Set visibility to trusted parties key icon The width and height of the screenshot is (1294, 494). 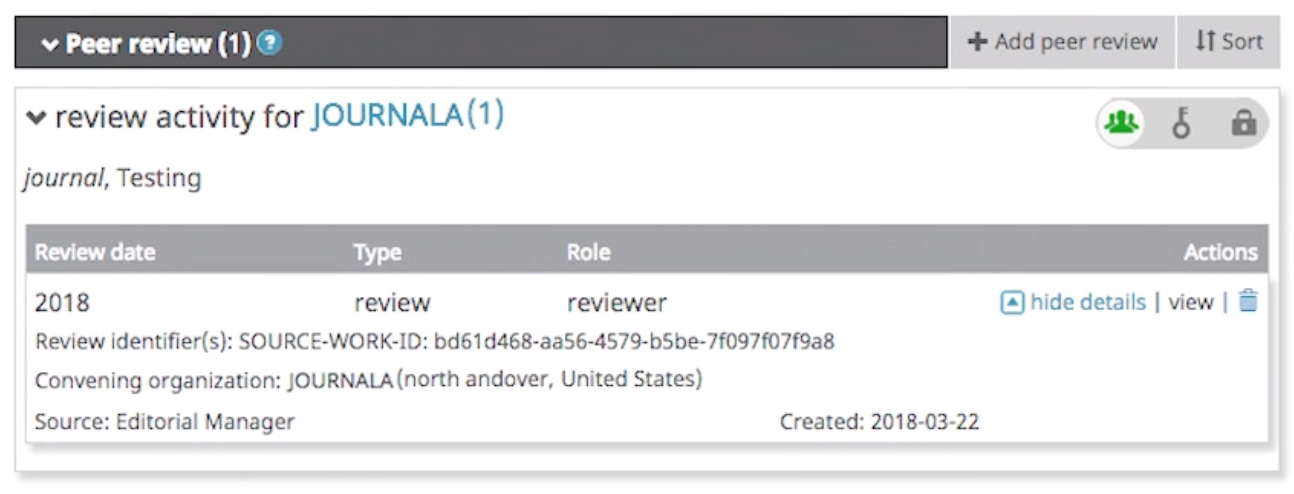click(1182, 124)
